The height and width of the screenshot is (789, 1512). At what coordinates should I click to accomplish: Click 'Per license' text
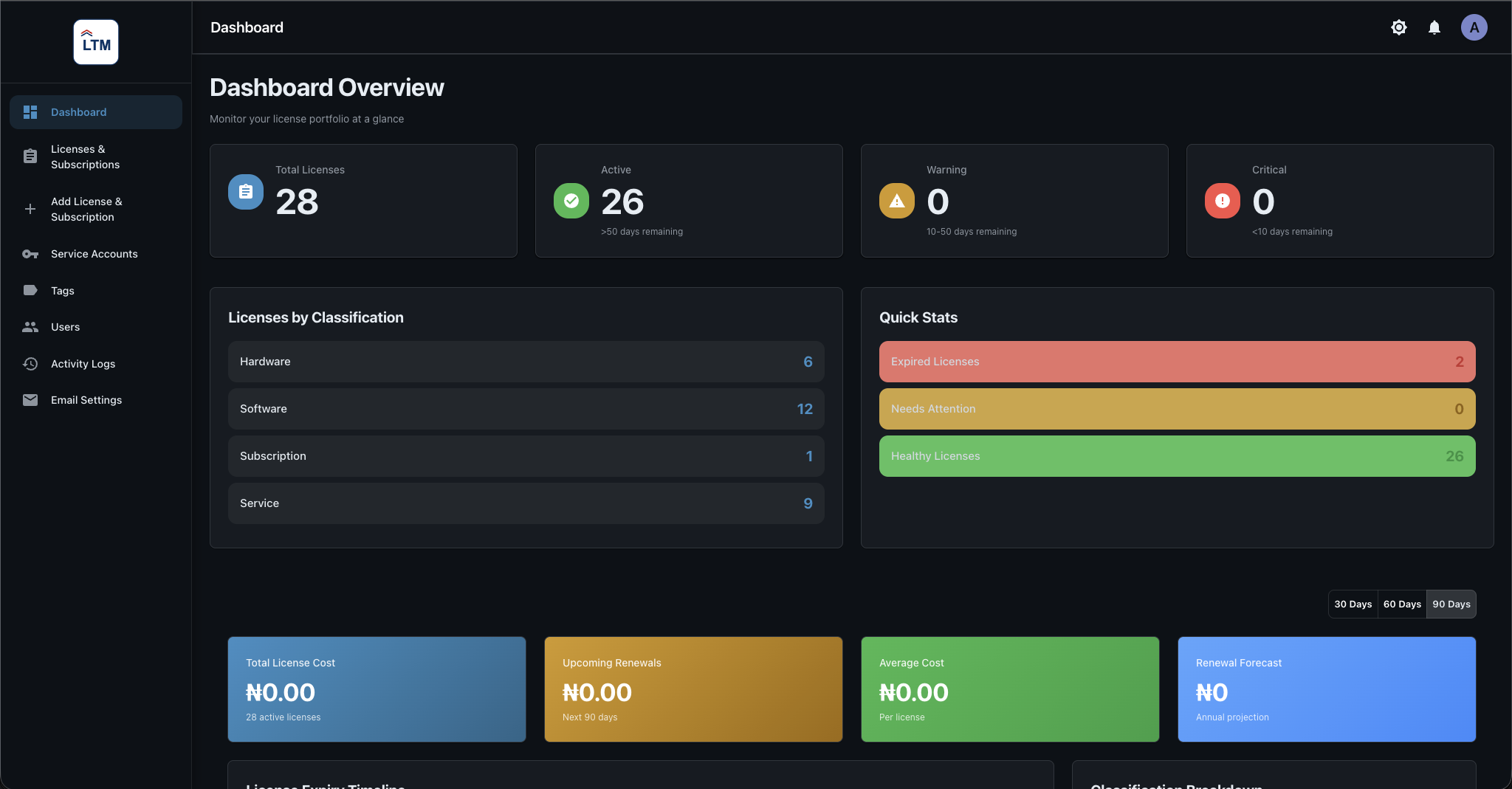[x=901, y=717]
